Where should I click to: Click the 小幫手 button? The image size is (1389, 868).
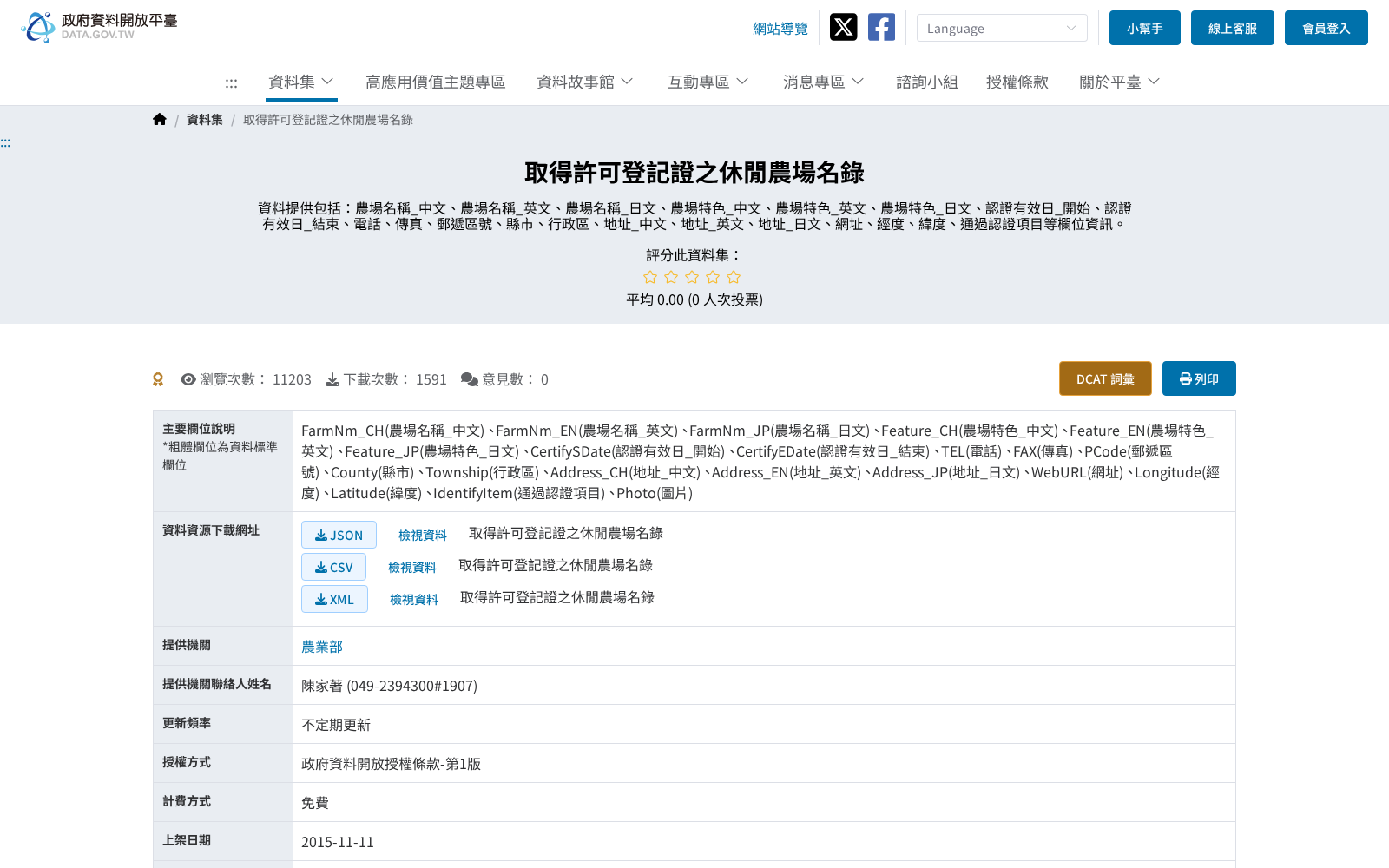tap(1145, 28)
